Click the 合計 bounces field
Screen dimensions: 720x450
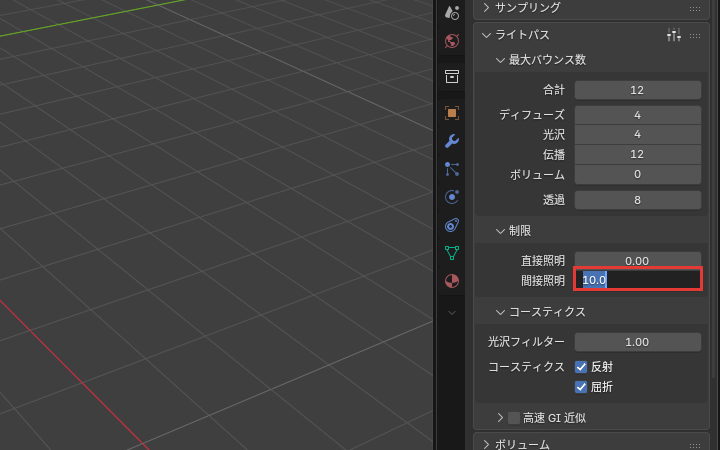pos(638,90)
